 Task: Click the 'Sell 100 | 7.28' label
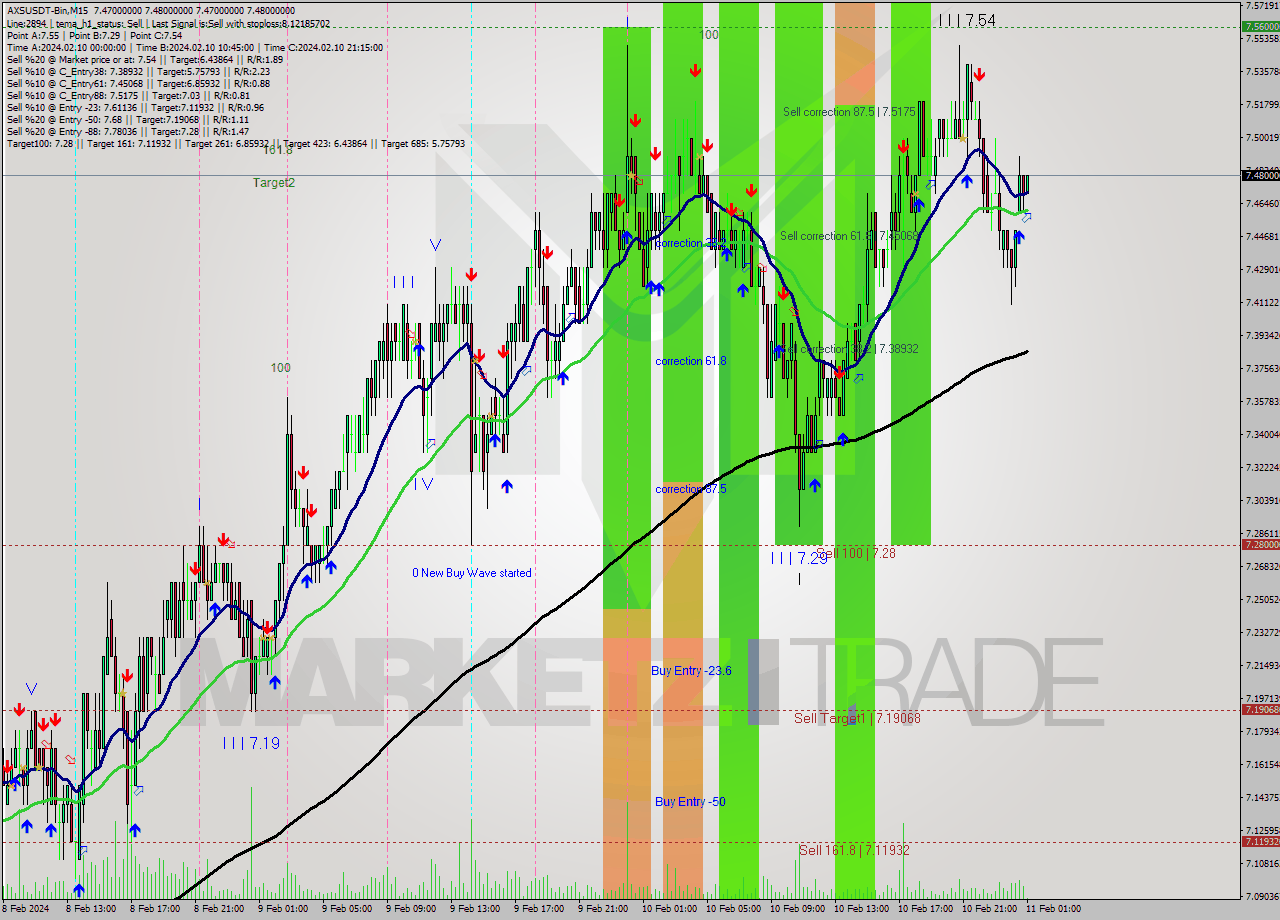[856, 553]
